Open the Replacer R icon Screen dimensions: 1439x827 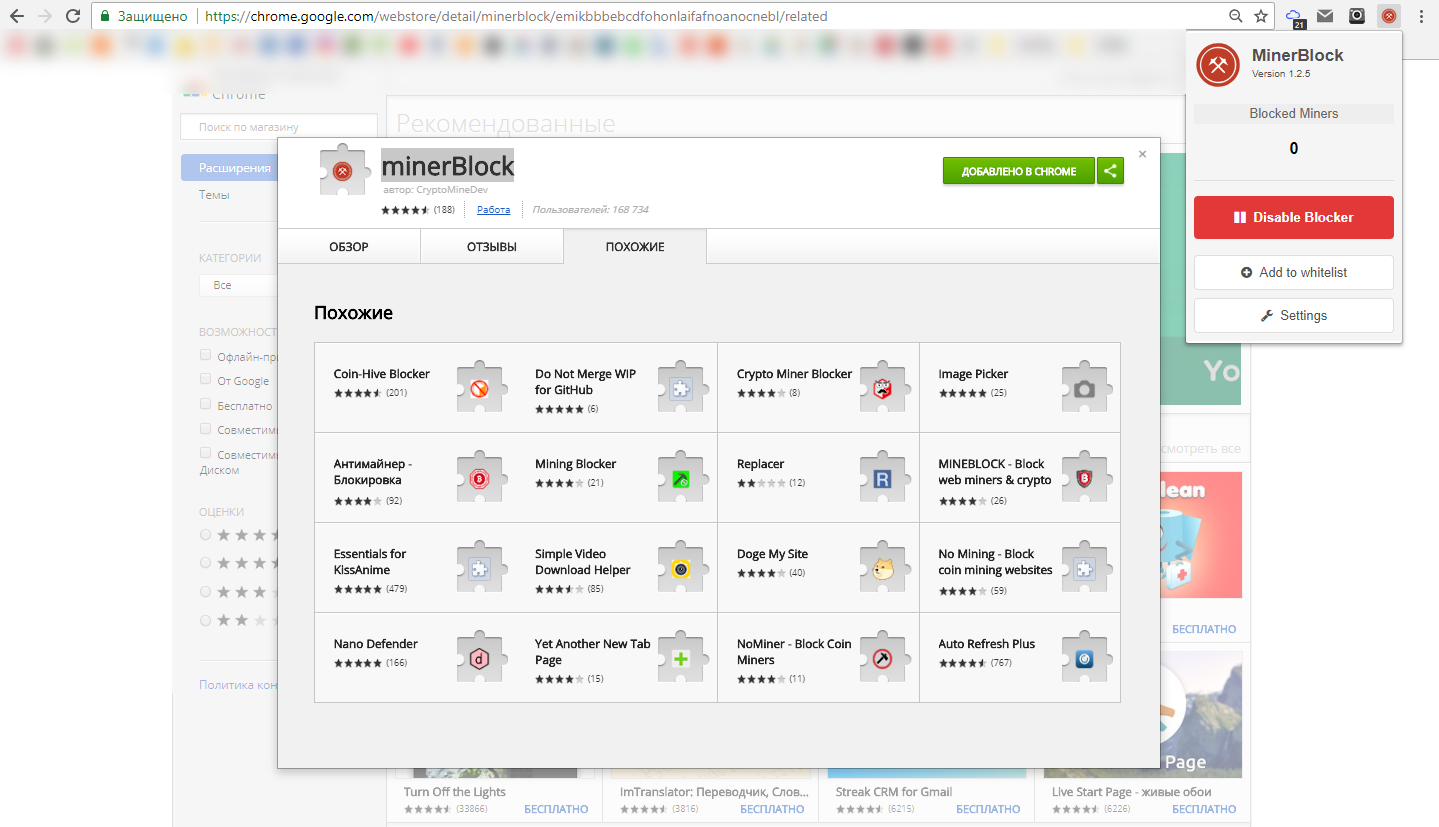click(x=885, y=478)
